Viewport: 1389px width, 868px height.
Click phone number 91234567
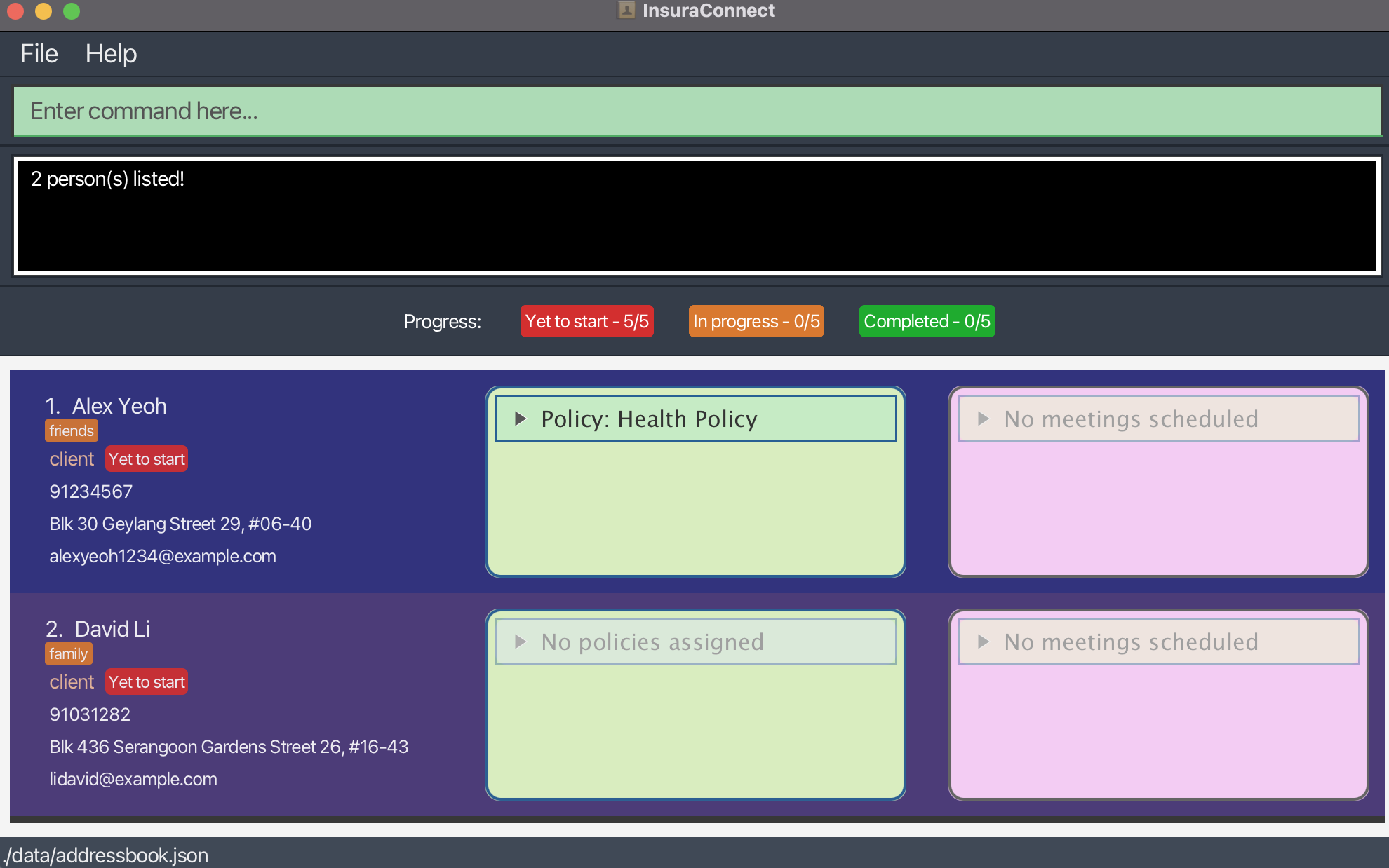coord(90,491)
